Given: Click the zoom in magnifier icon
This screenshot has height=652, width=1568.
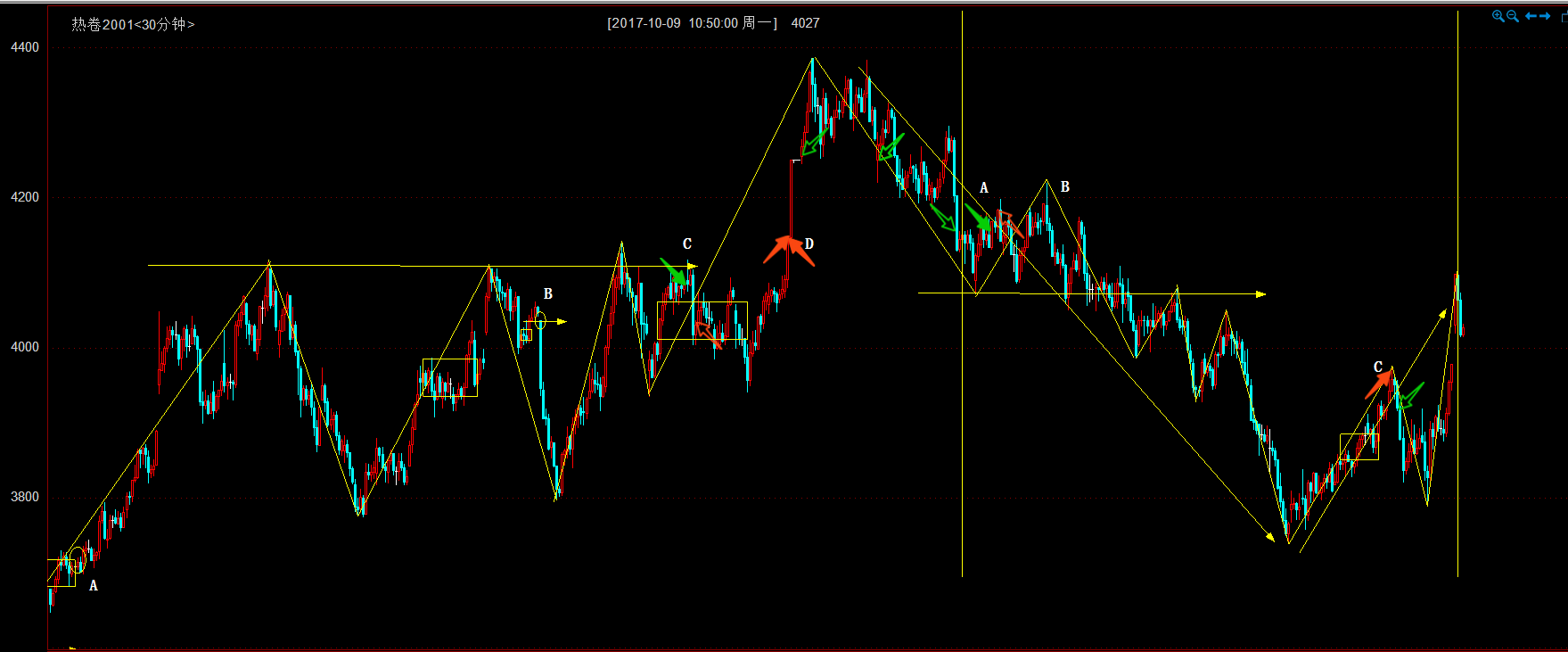Looking at the screenshot, I should (x=1498, y=16).
